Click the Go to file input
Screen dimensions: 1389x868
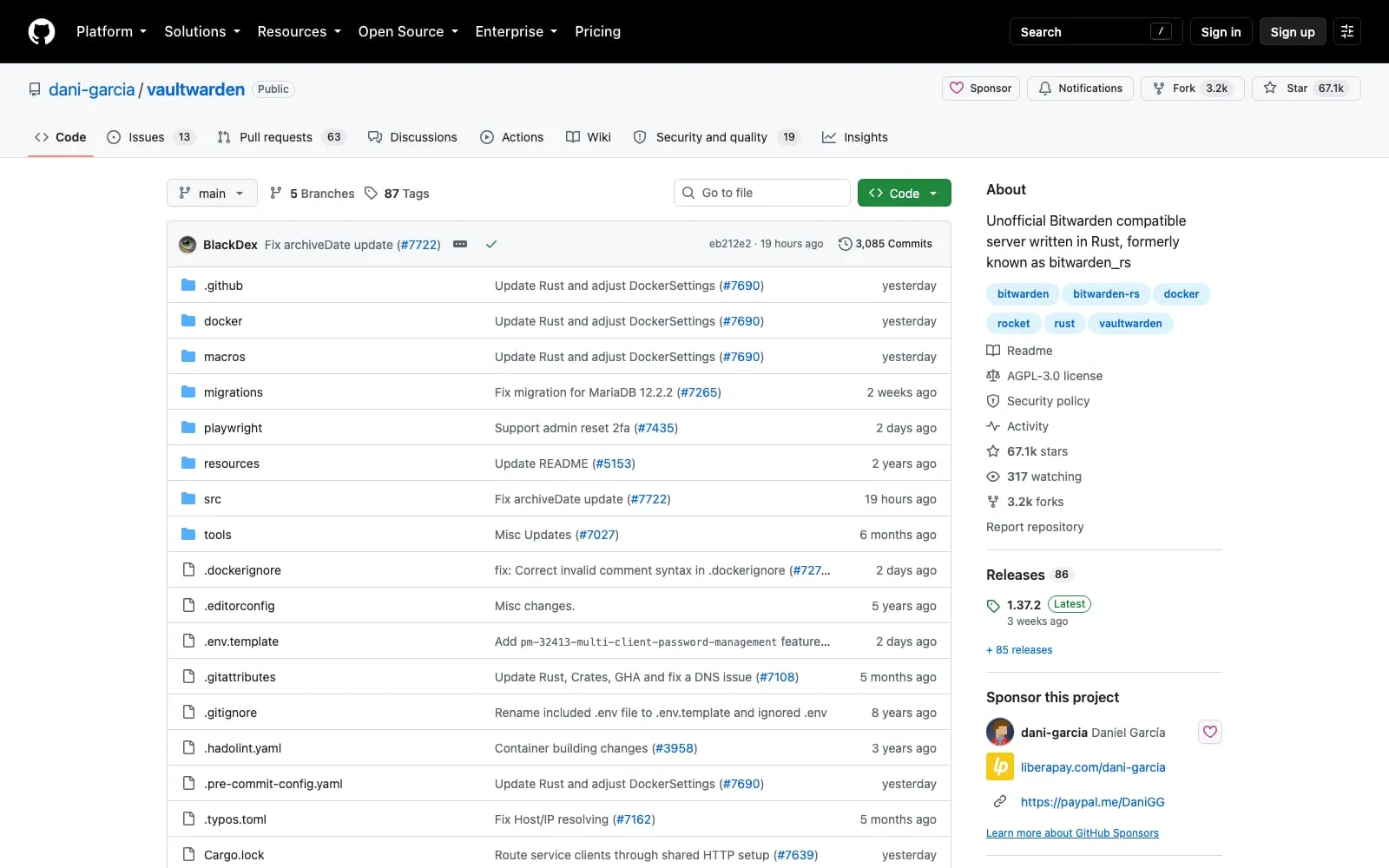click(762, 193)
